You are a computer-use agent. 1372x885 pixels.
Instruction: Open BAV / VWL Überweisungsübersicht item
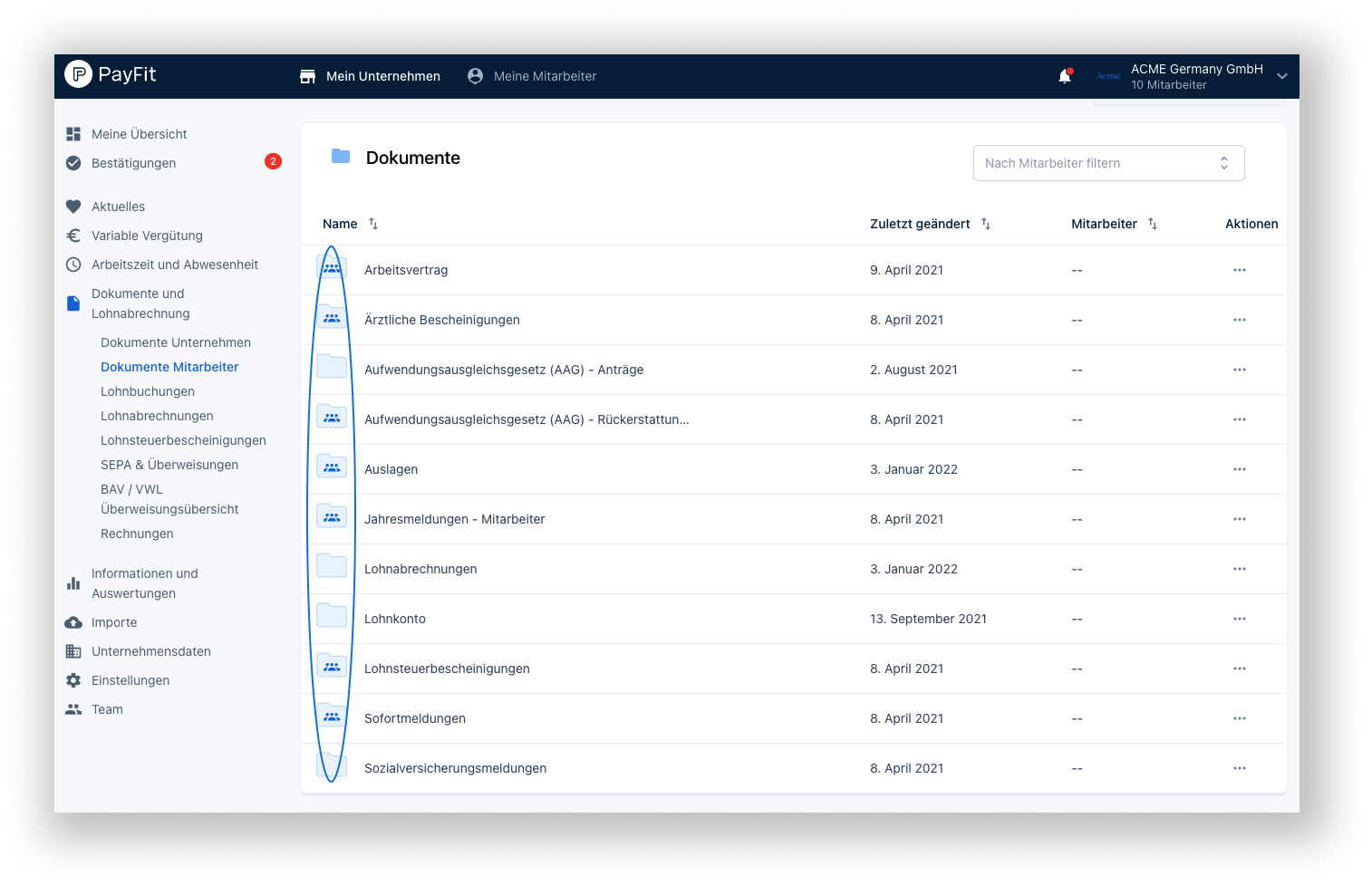[169, 499]
